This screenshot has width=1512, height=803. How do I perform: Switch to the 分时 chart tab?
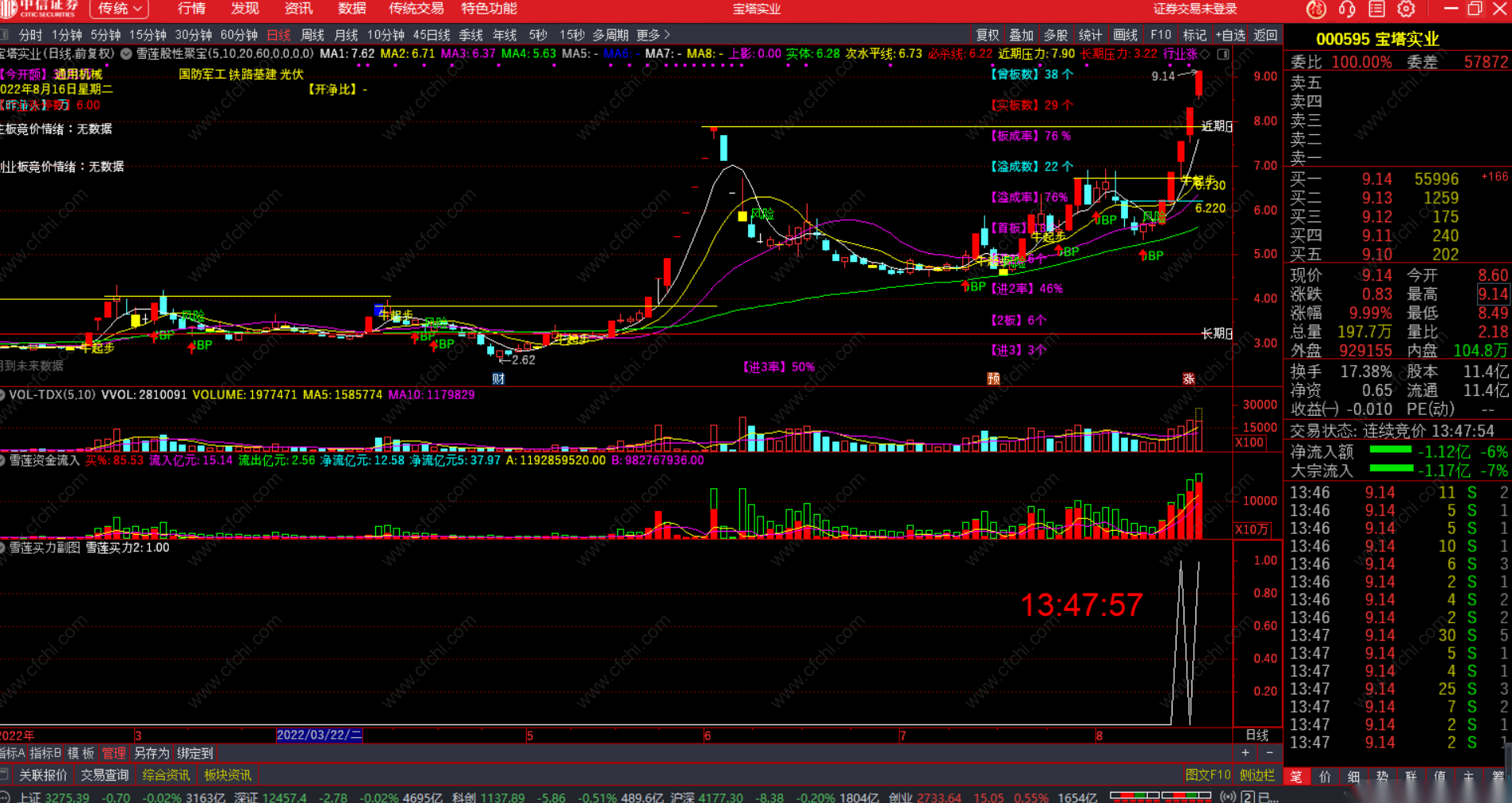click(30, 35)
